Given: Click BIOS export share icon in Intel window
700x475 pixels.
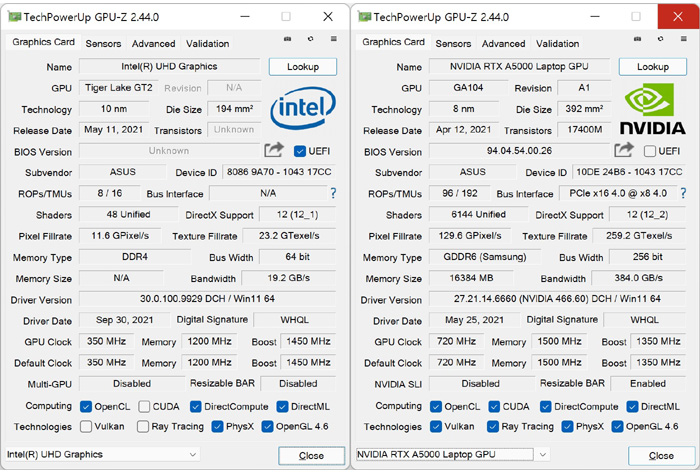Looking at the screenshot, I should pyautogui.click(x=274, y=150).
